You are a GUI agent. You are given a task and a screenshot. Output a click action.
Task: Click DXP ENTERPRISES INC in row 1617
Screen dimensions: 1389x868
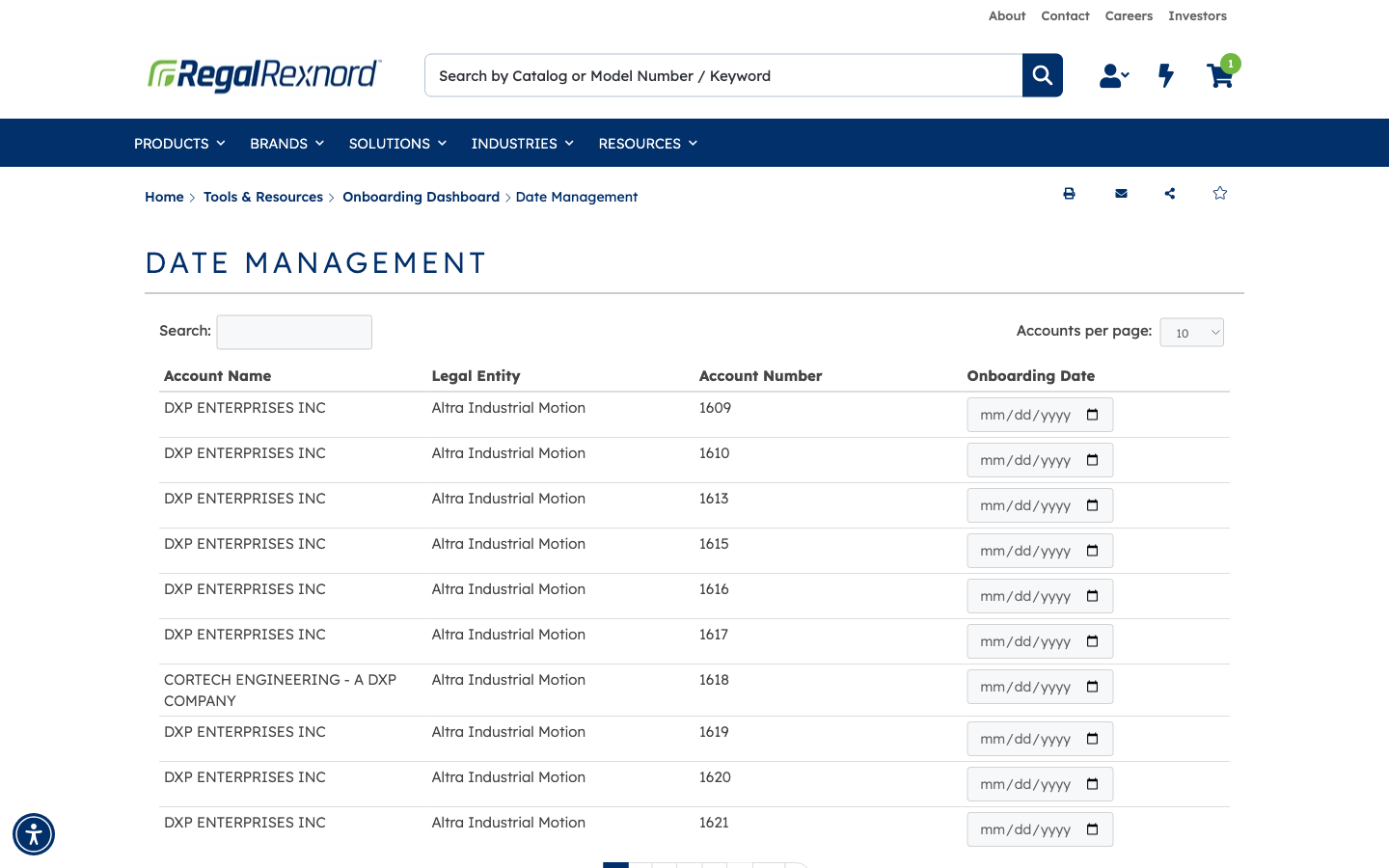pyautogui.click(x=245, y=635)
